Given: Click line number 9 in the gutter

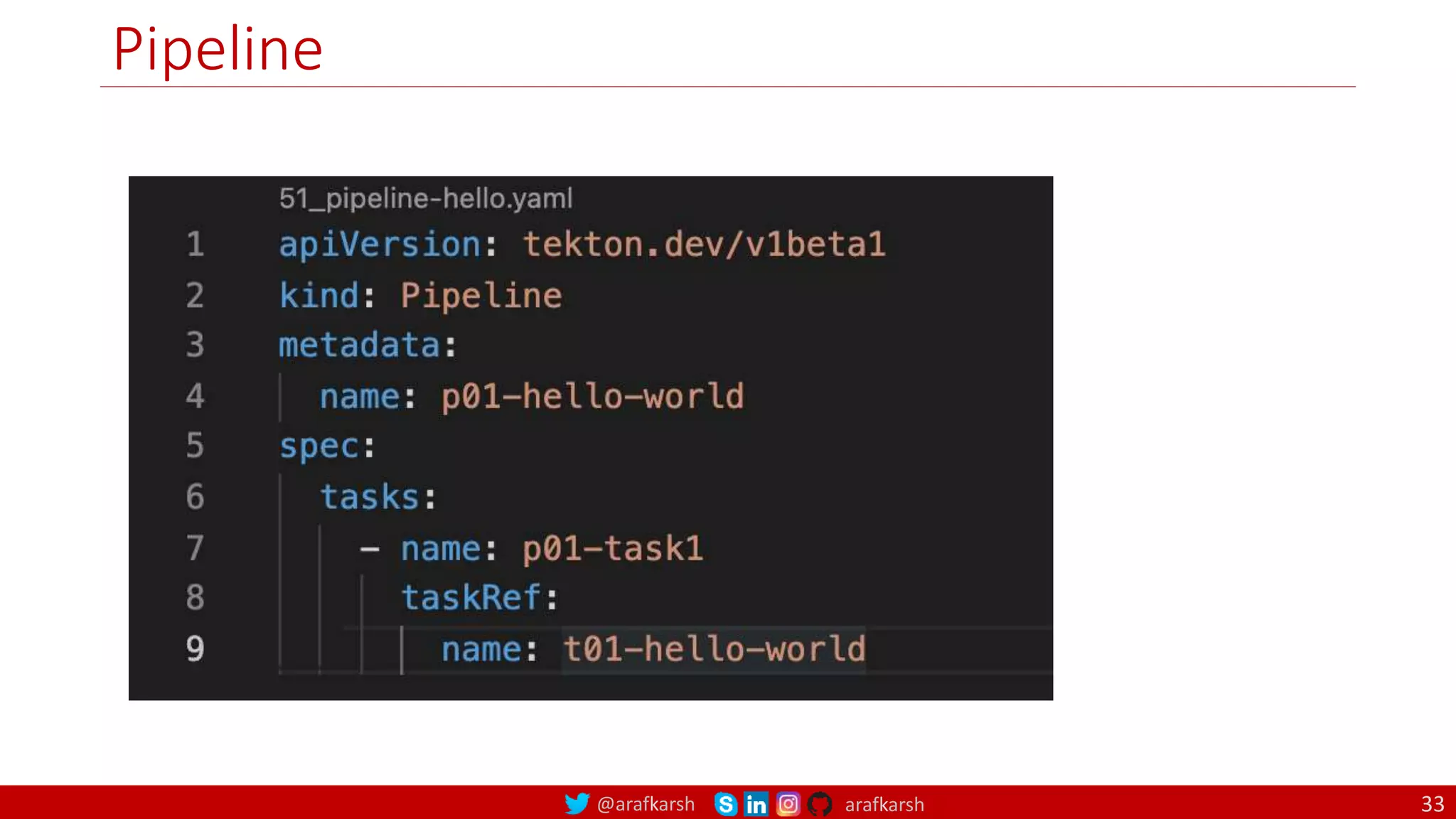Looking at the screenshot, I should click(195, 648).
